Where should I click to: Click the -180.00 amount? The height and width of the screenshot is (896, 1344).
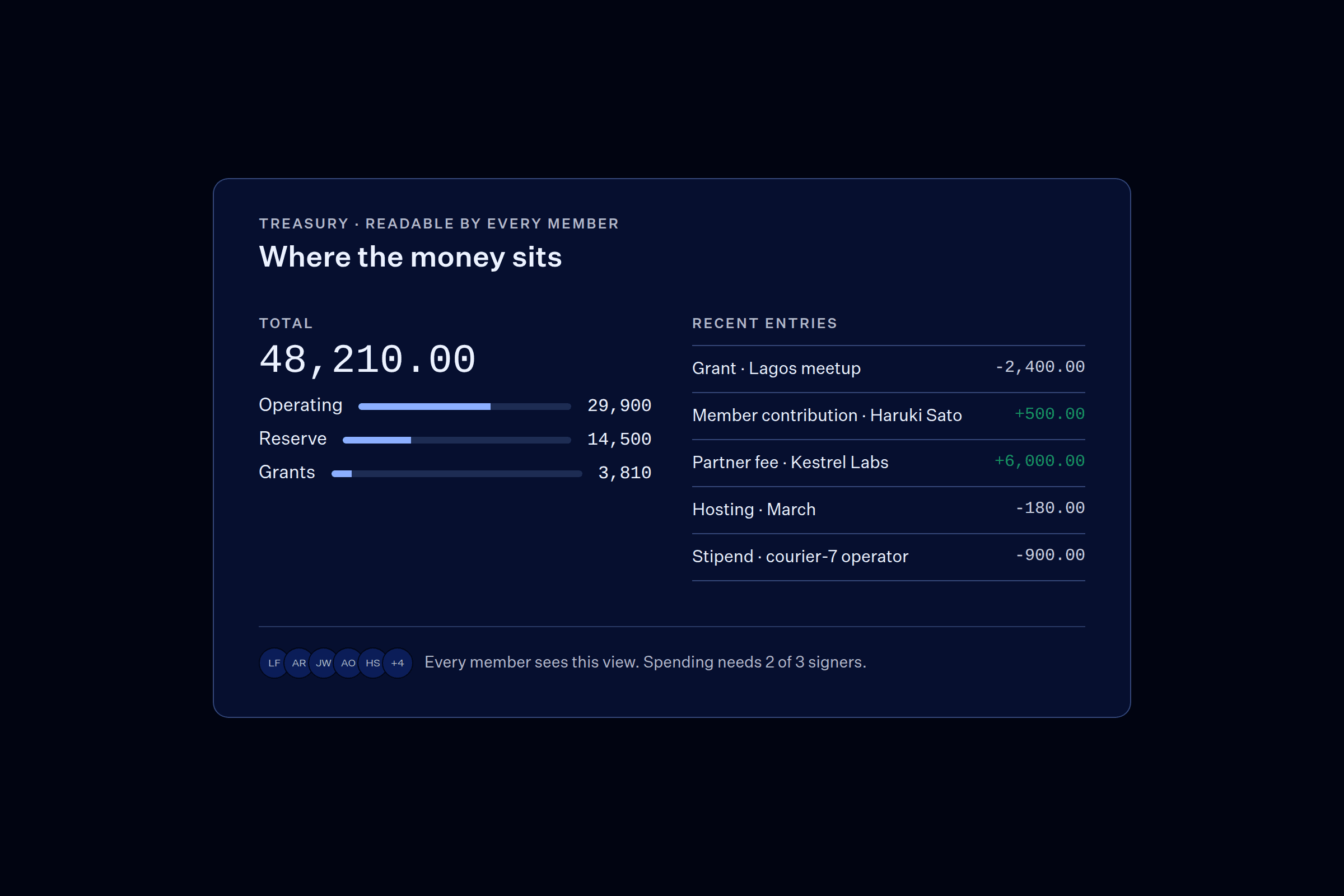[x=1049, y=508]
